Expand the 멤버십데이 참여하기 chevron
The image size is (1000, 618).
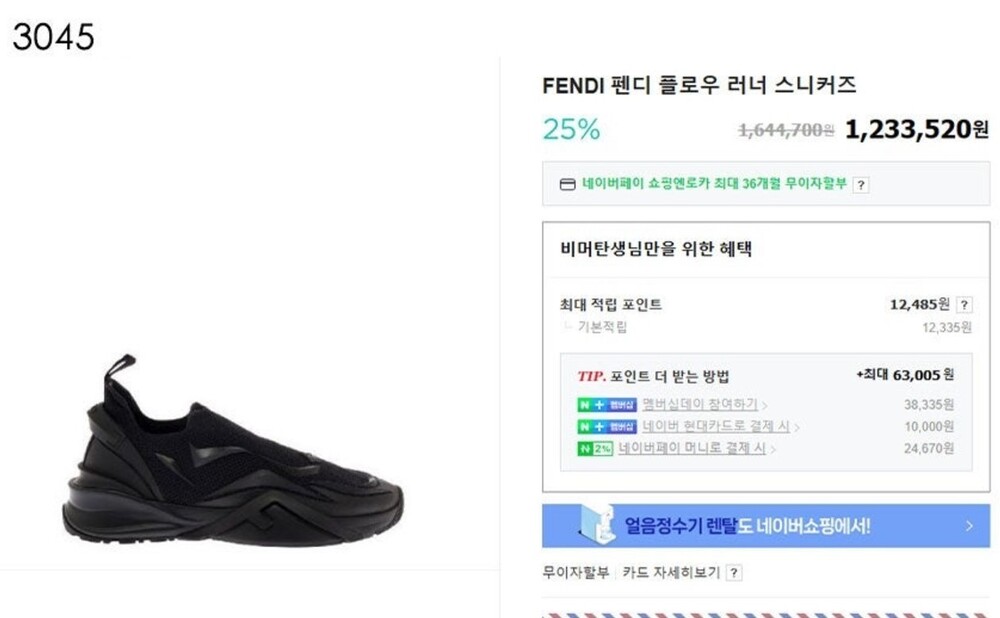pos(764,406)
